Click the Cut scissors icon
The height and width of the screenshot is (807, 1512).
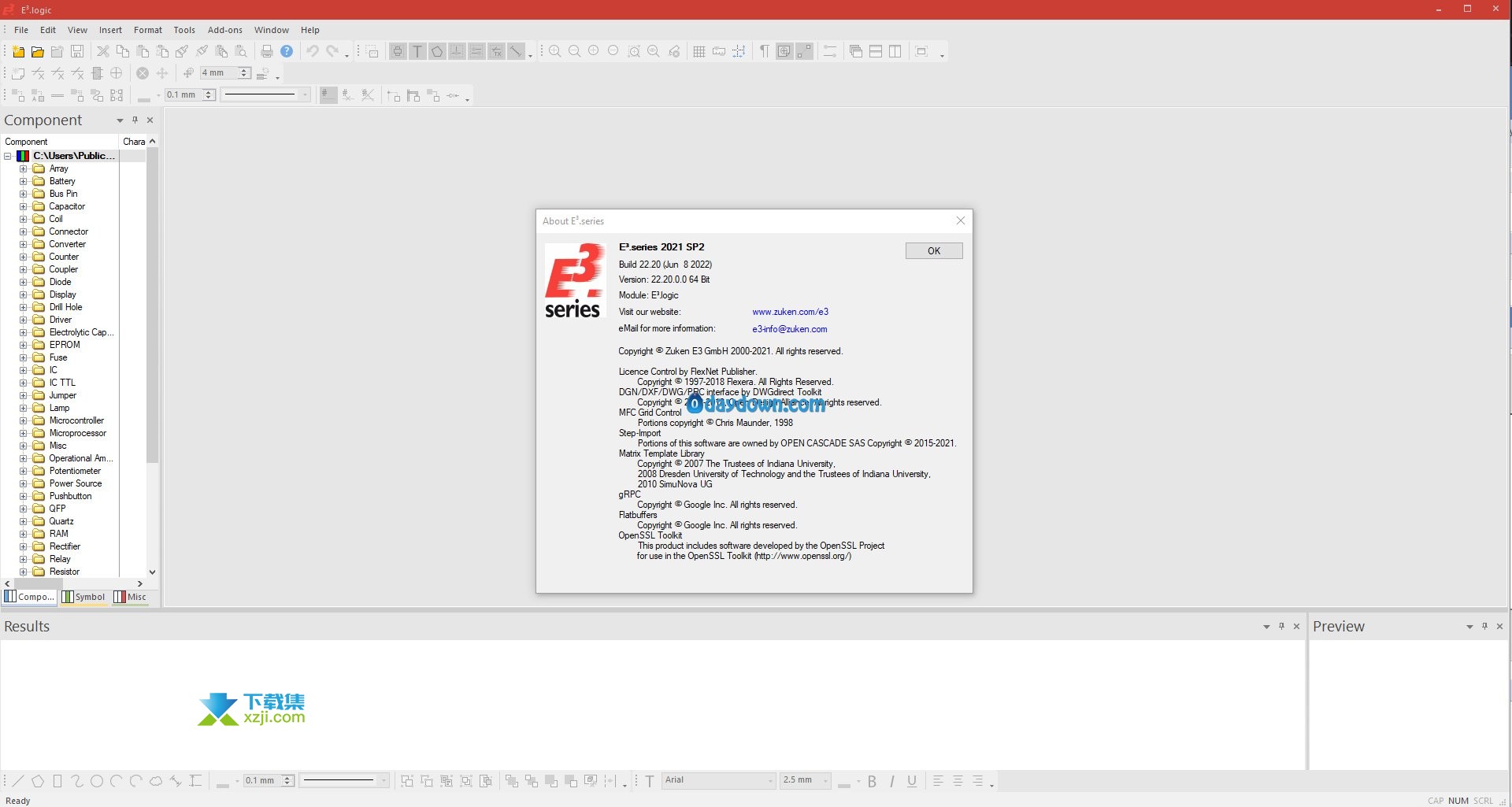103,52
